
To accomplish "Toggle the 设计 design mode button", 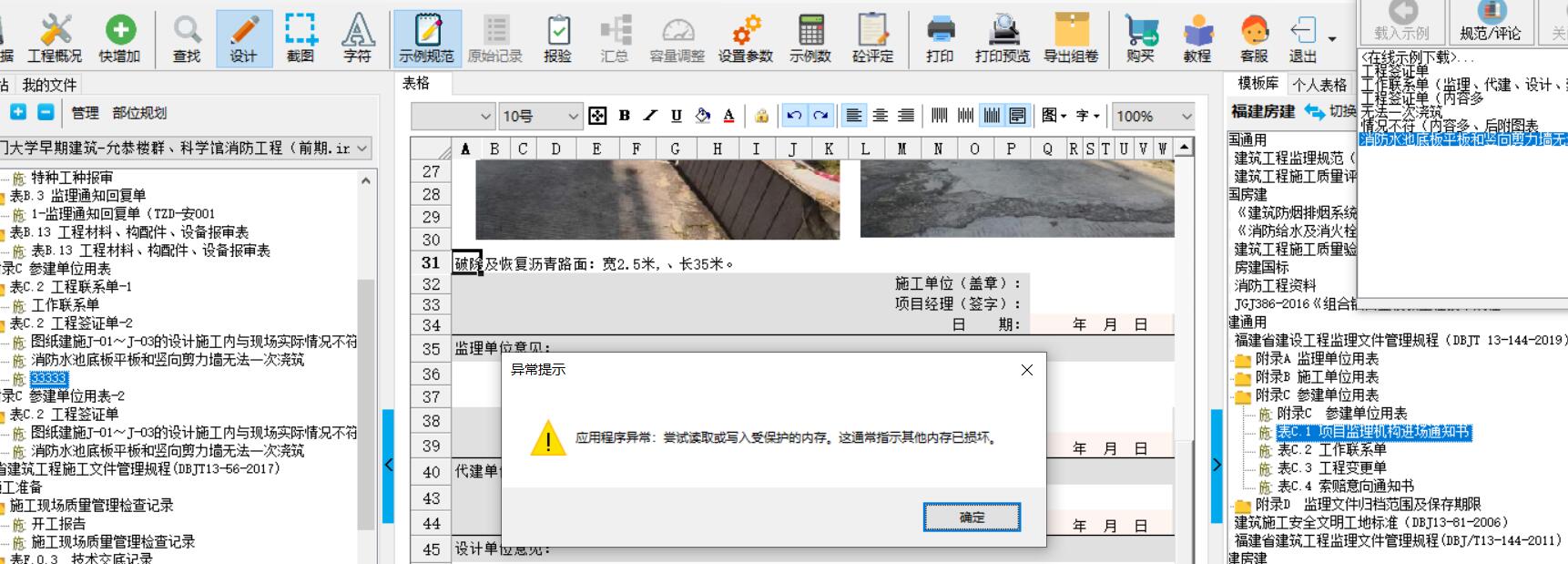I will click(x=243, y=38).
